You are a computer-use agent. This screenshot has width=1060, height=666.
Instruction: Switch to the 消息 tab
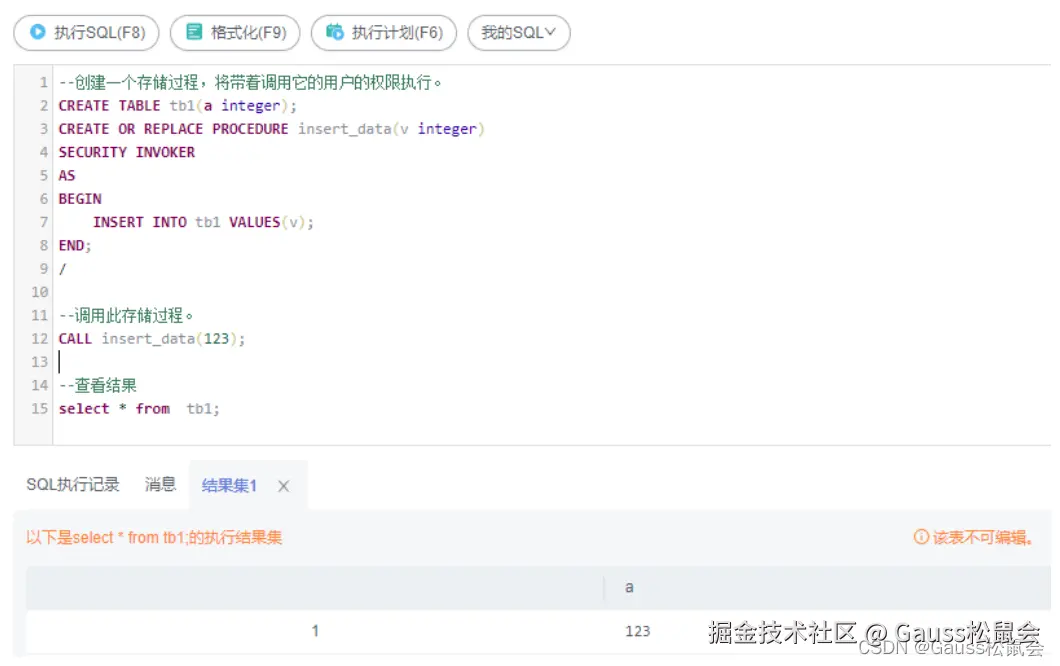[160, 485]
